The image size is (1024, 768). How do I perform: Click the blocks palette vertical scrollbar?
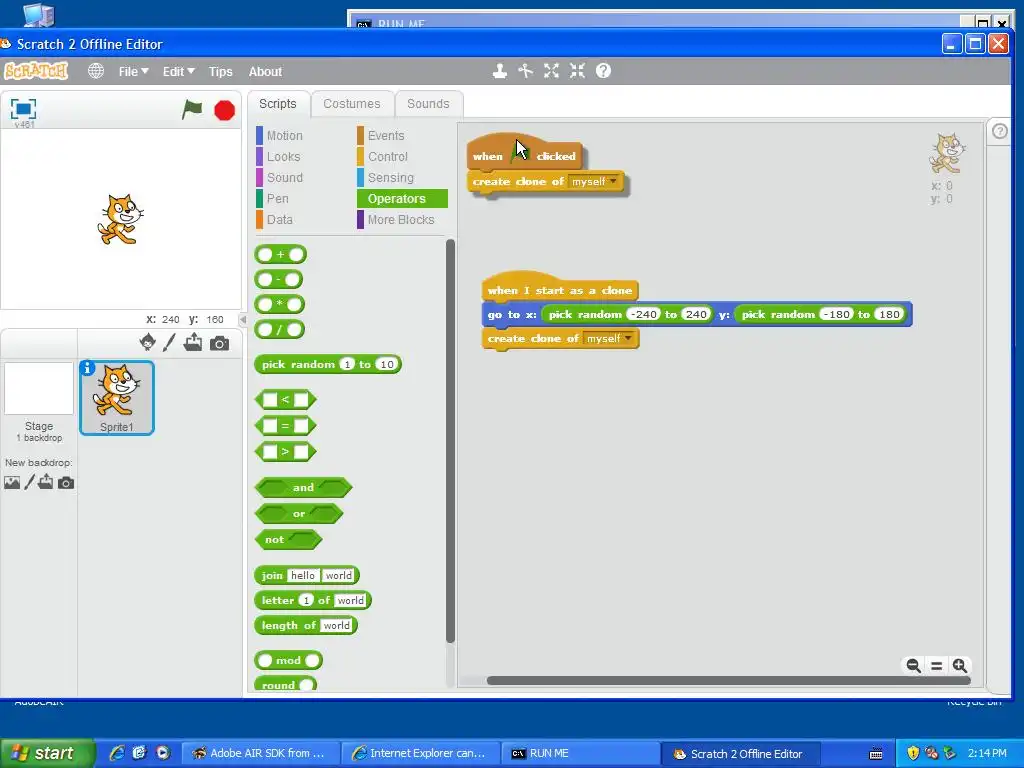[450, 441]
